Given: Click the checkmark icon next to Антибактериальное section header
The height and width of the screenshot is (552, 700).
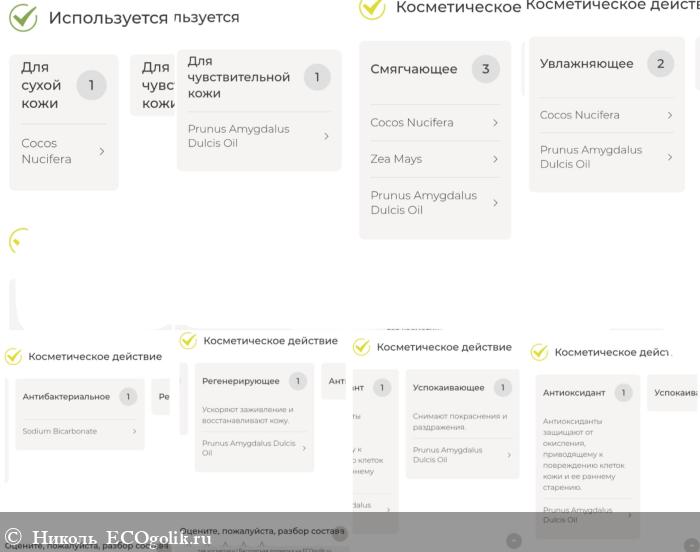Looking at the screenshot, I should point(13,356).
